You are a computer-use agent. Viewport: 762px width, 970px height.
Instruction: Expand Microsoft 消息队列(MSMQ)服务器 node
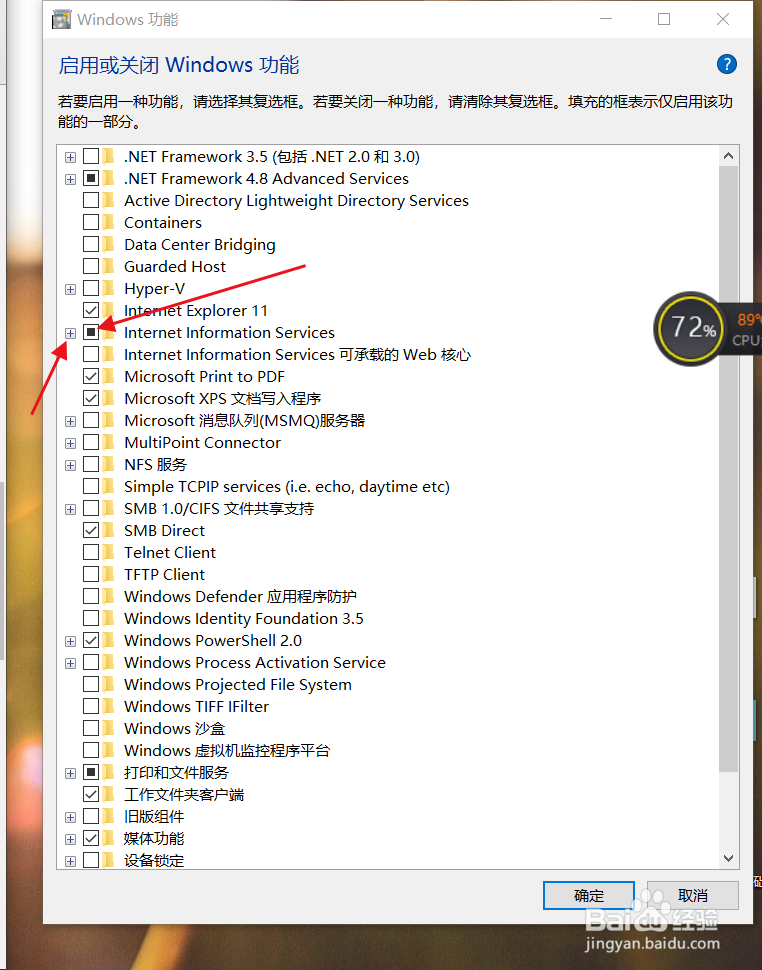(71, 421)
